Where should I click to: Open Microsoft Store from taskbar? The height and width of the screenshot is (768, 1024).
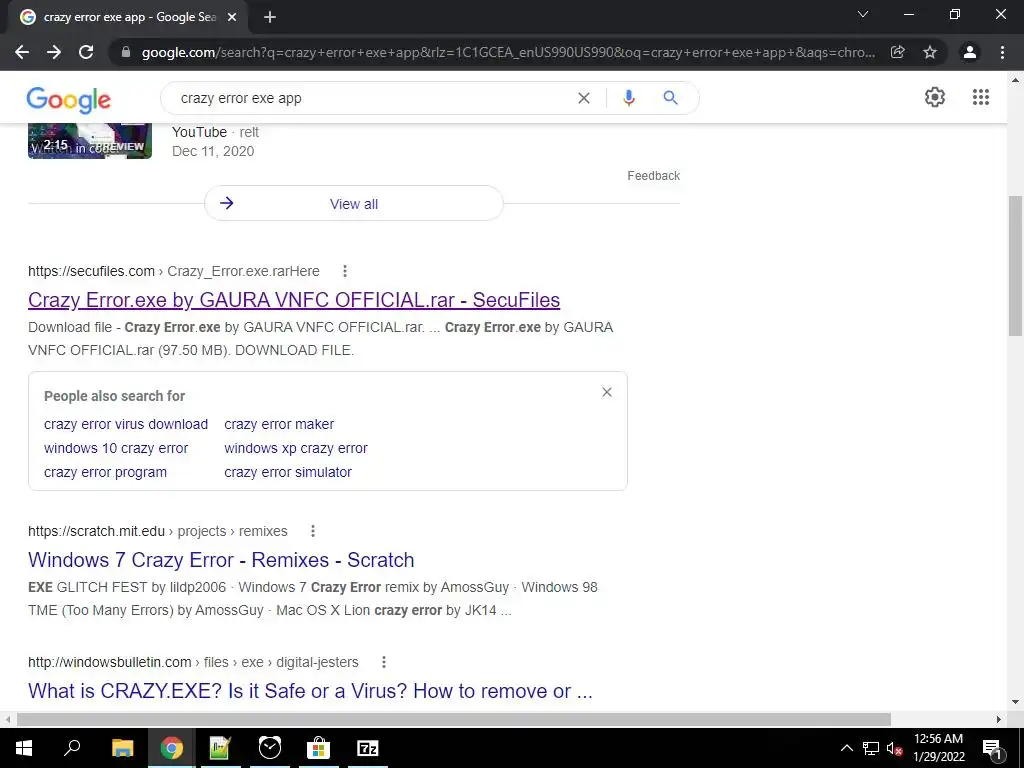(x=319, y=748)
